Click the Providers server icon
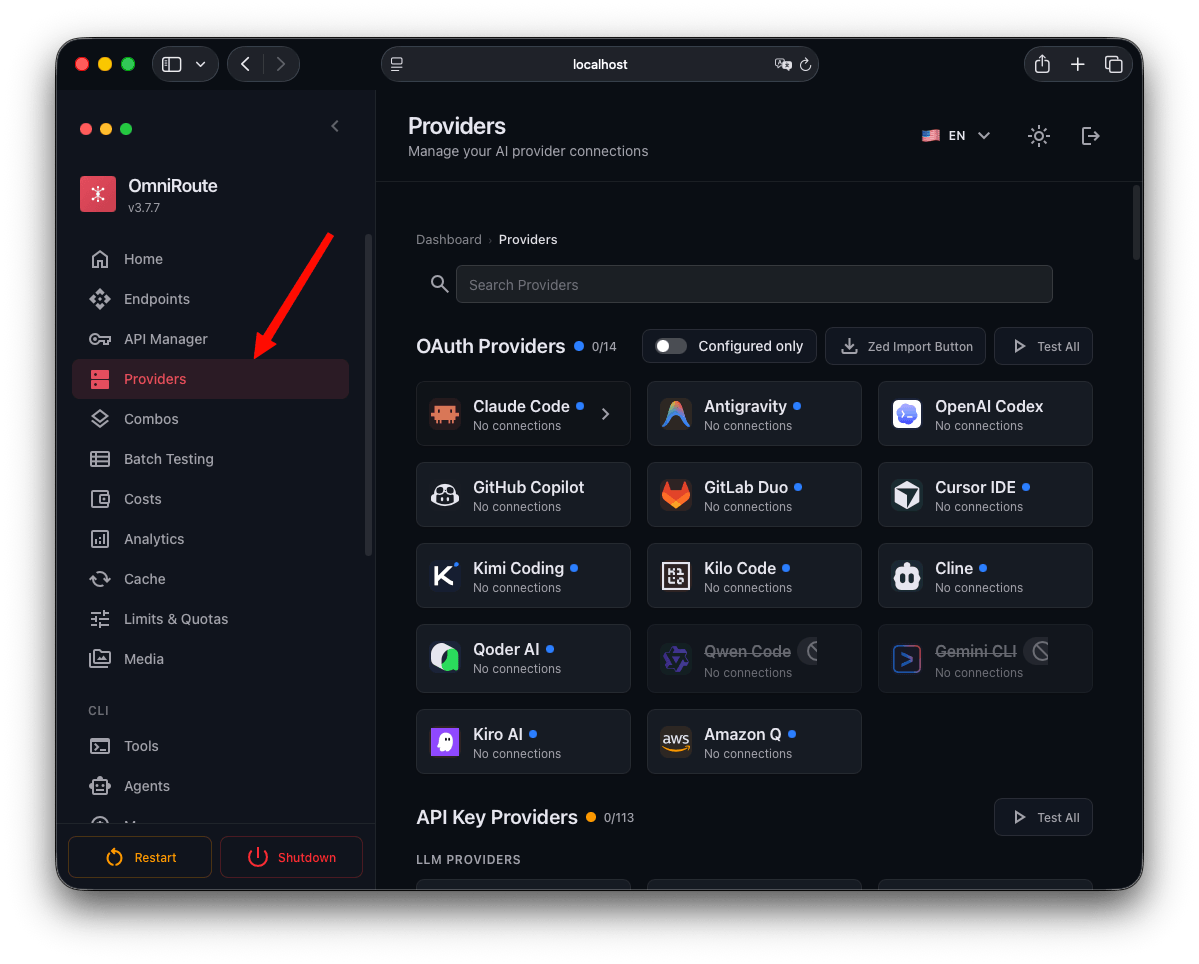 pyautogui.click(x=100, y=379)
